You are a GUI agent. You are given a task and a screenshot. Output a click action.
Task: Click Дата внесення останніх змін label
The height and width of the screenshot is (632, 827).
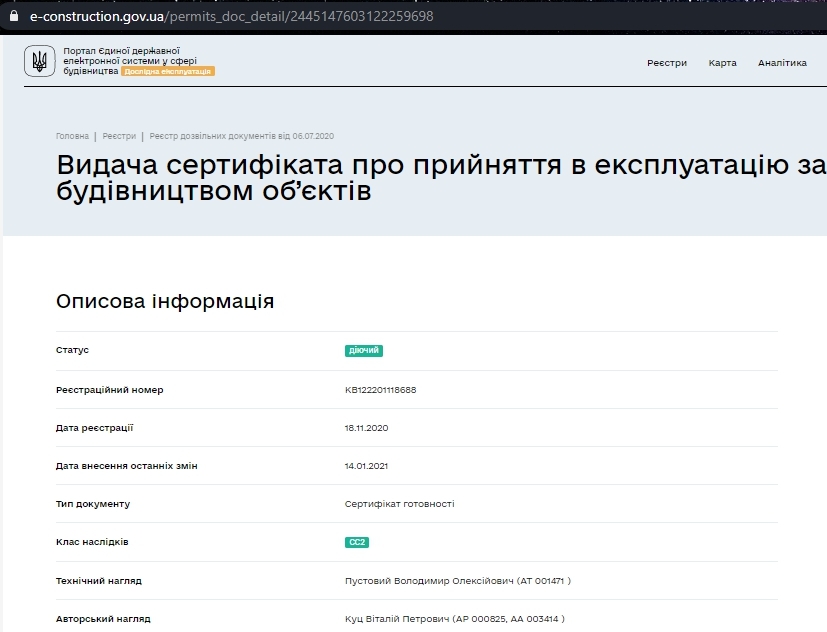(127, 466)
